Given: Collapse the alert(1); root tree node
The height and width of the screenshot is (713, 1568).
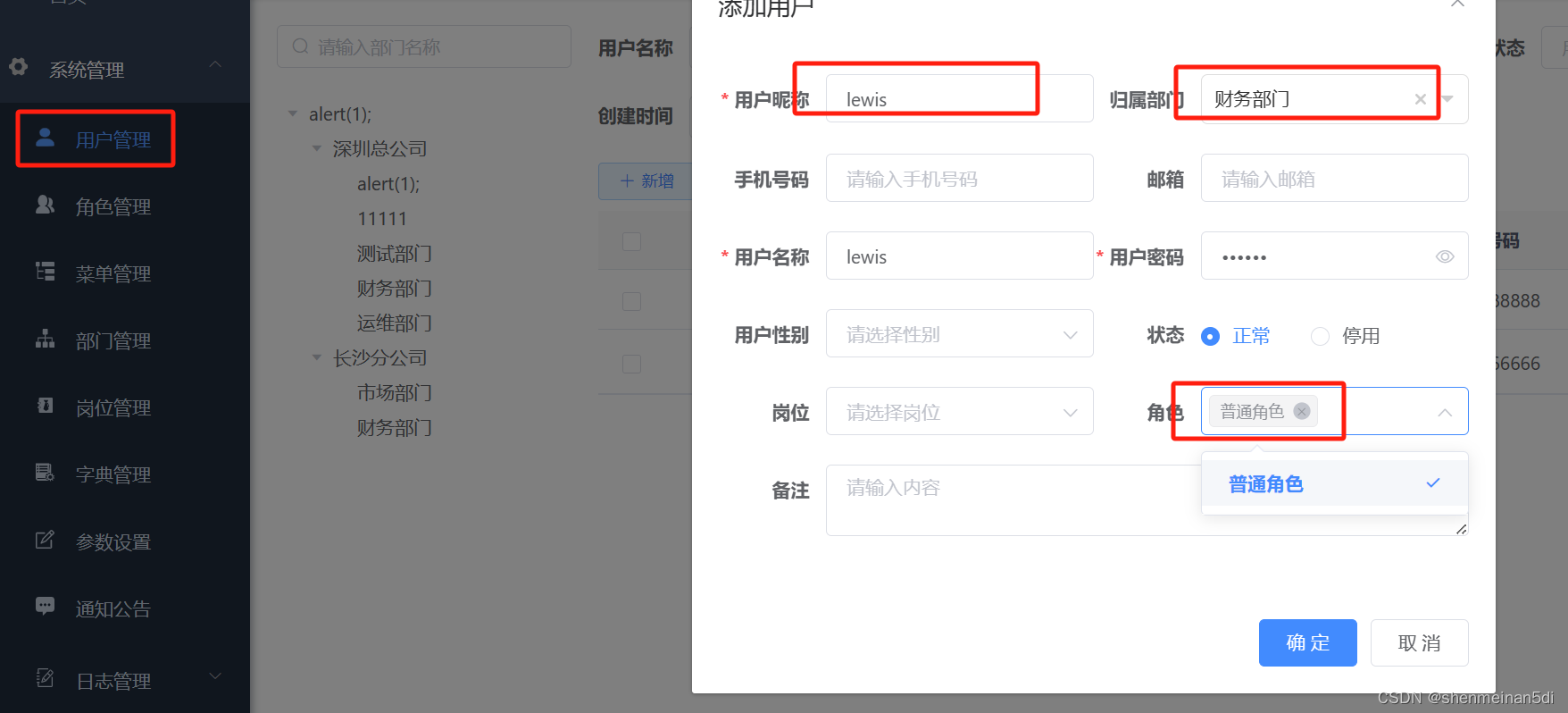Looking at the screenshot, I should (292, 113).
